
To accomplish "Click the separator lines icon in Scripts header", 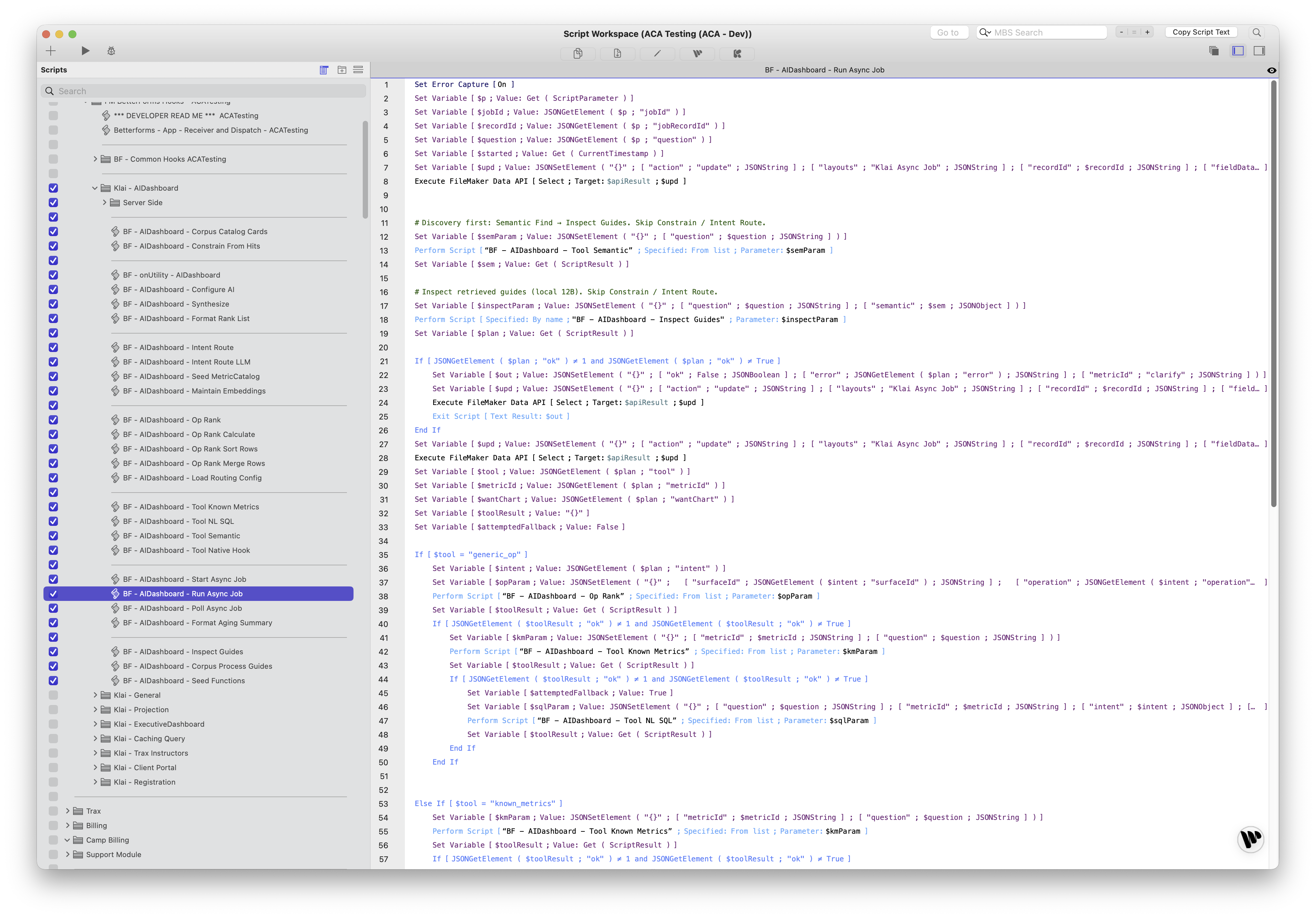I will (x=358, y=70).
